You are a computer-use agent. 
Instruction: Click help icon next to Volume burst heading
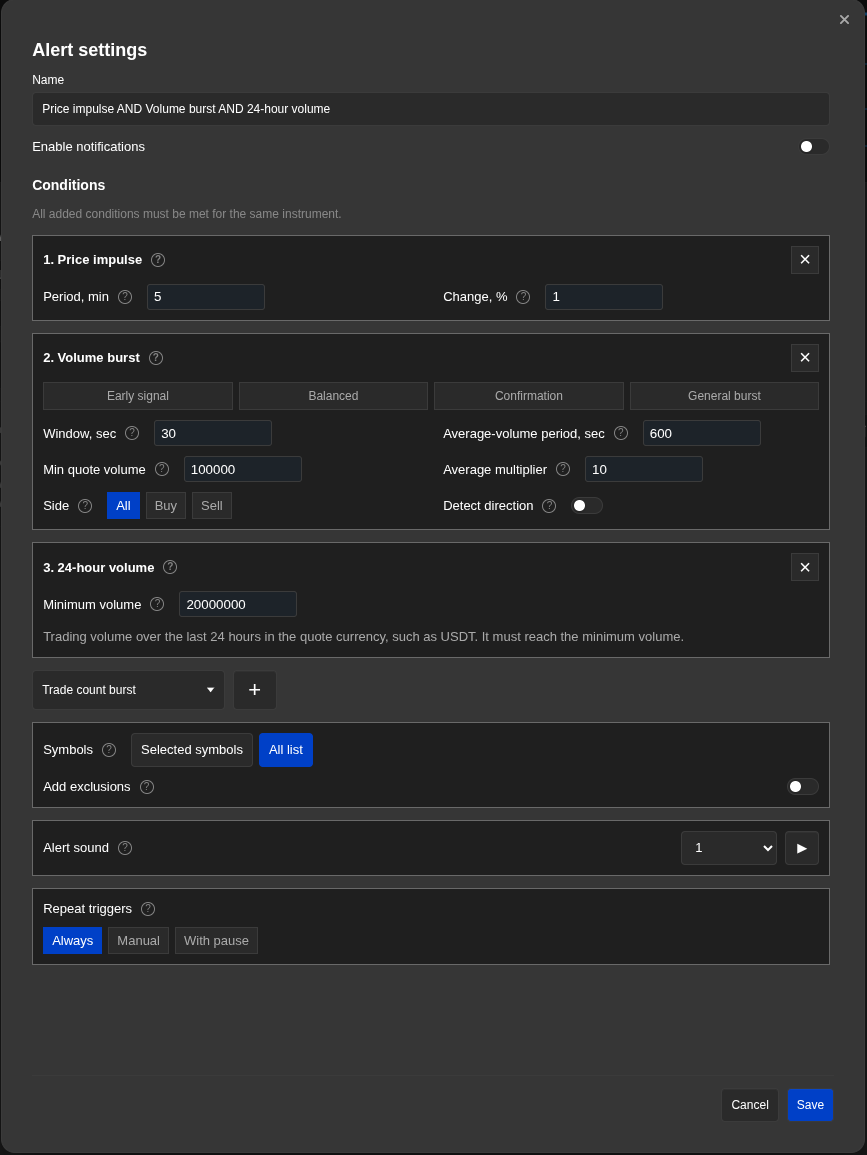coord(155,358)
